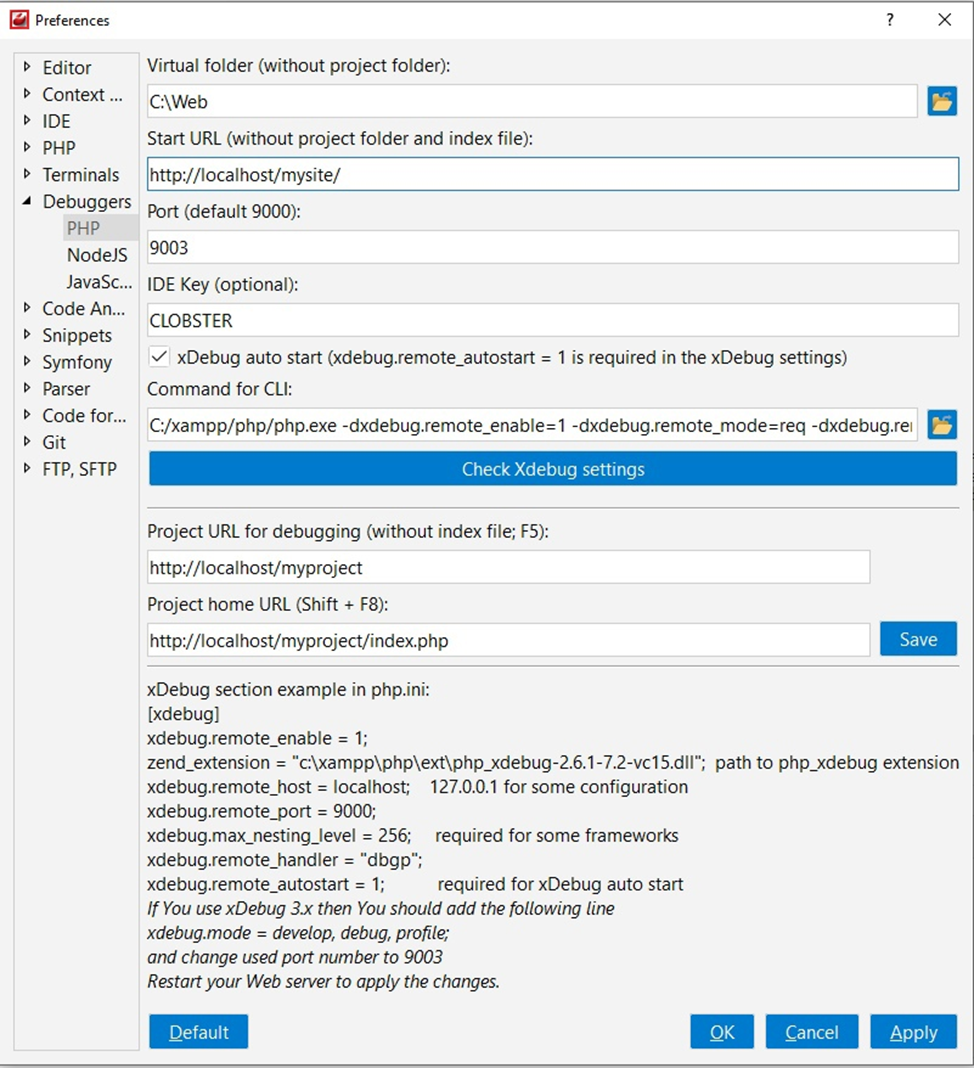
Task: Click the 'xdebug.remote_handler = "dbgp";' line
Action: (x=285, y=860)
